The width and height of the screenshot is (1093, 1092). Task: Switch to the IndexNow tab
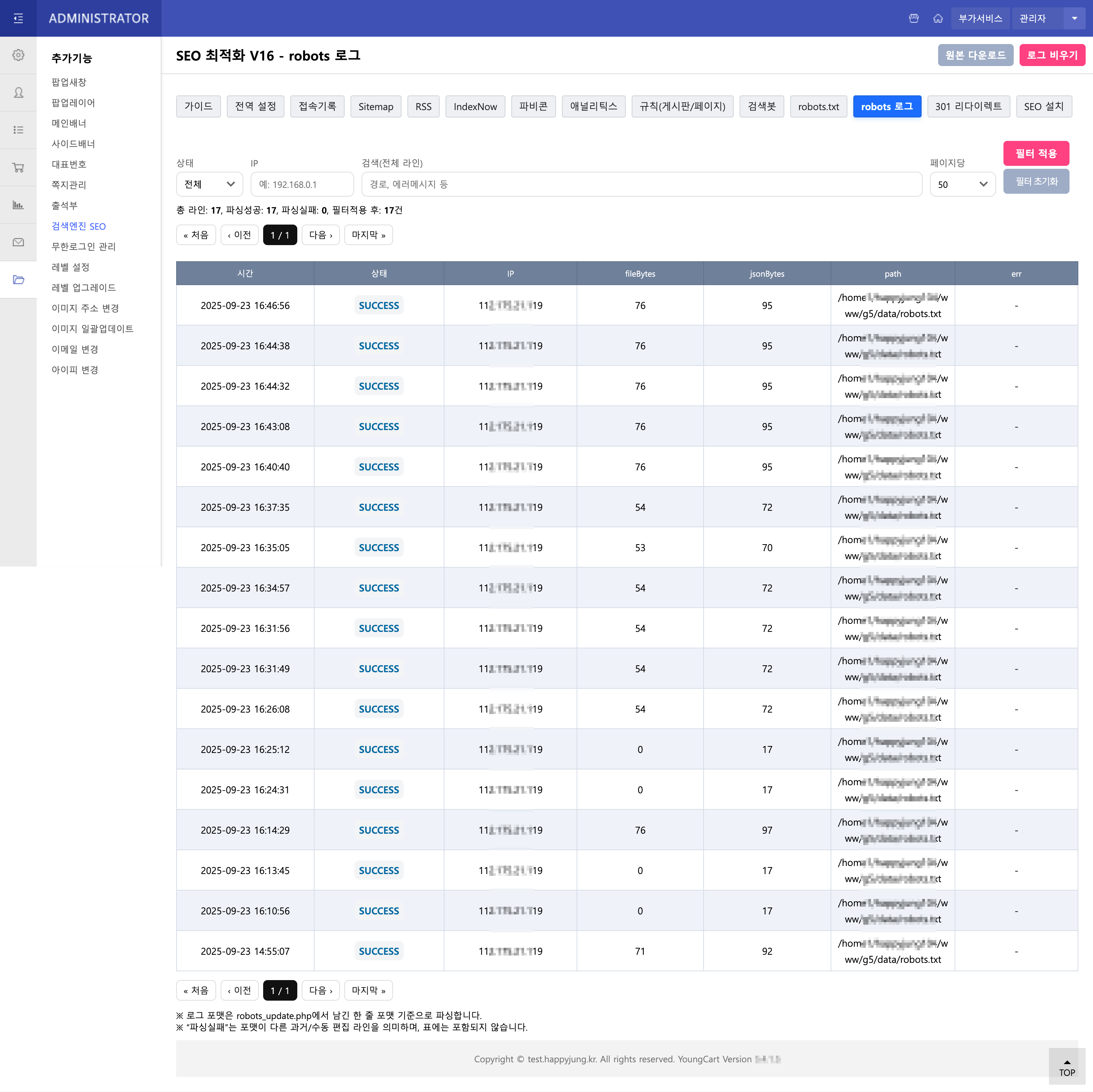tap(475, 106)
